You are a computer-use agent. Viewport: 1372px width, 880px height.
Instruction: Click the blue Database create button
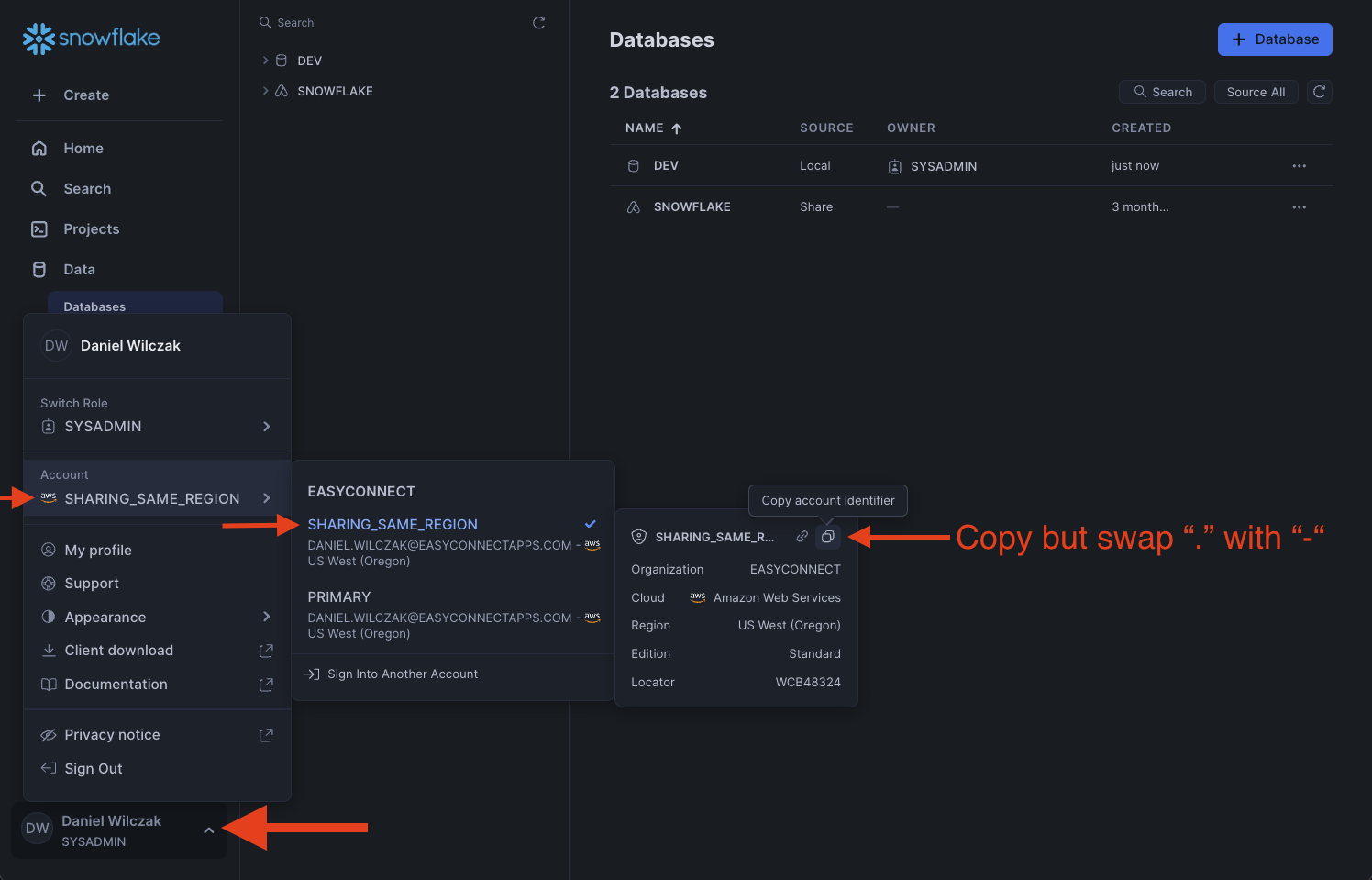pyautogui.click(x=1275, y=39)
